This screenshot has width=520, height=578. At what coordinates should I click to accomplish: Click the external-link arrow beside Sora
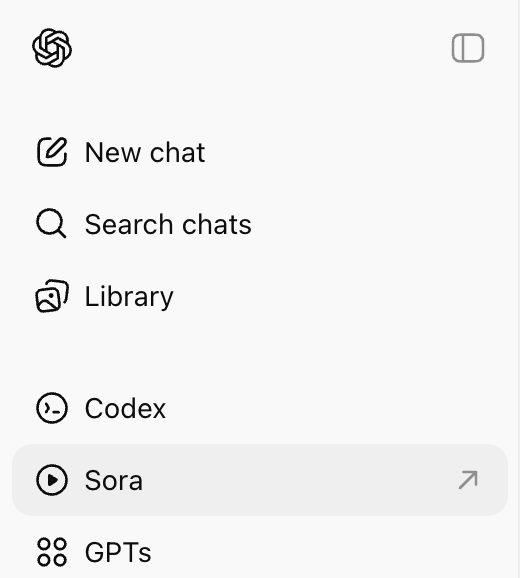tap(468, 480)
